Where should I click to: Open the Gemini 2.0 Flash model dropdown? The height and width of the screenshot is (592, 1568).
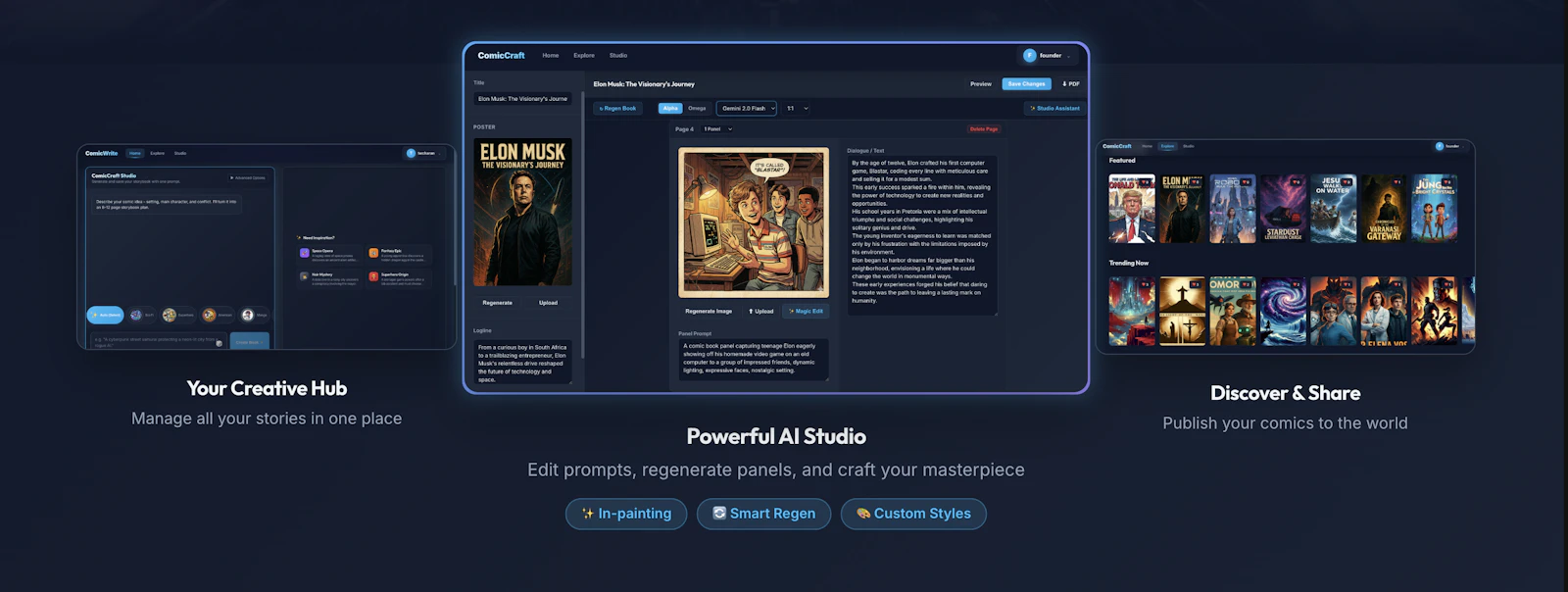(x=747, y=108)
